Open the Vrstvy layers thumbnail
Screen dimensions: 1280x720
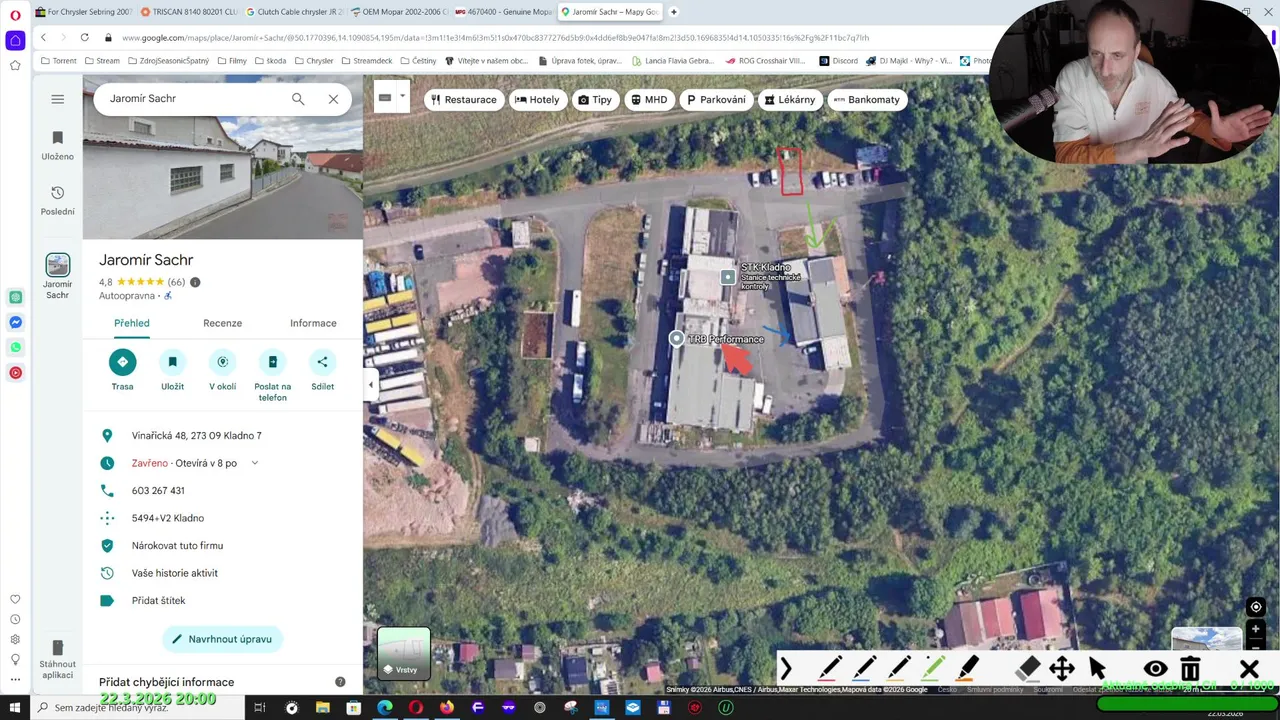coord(404,654)
